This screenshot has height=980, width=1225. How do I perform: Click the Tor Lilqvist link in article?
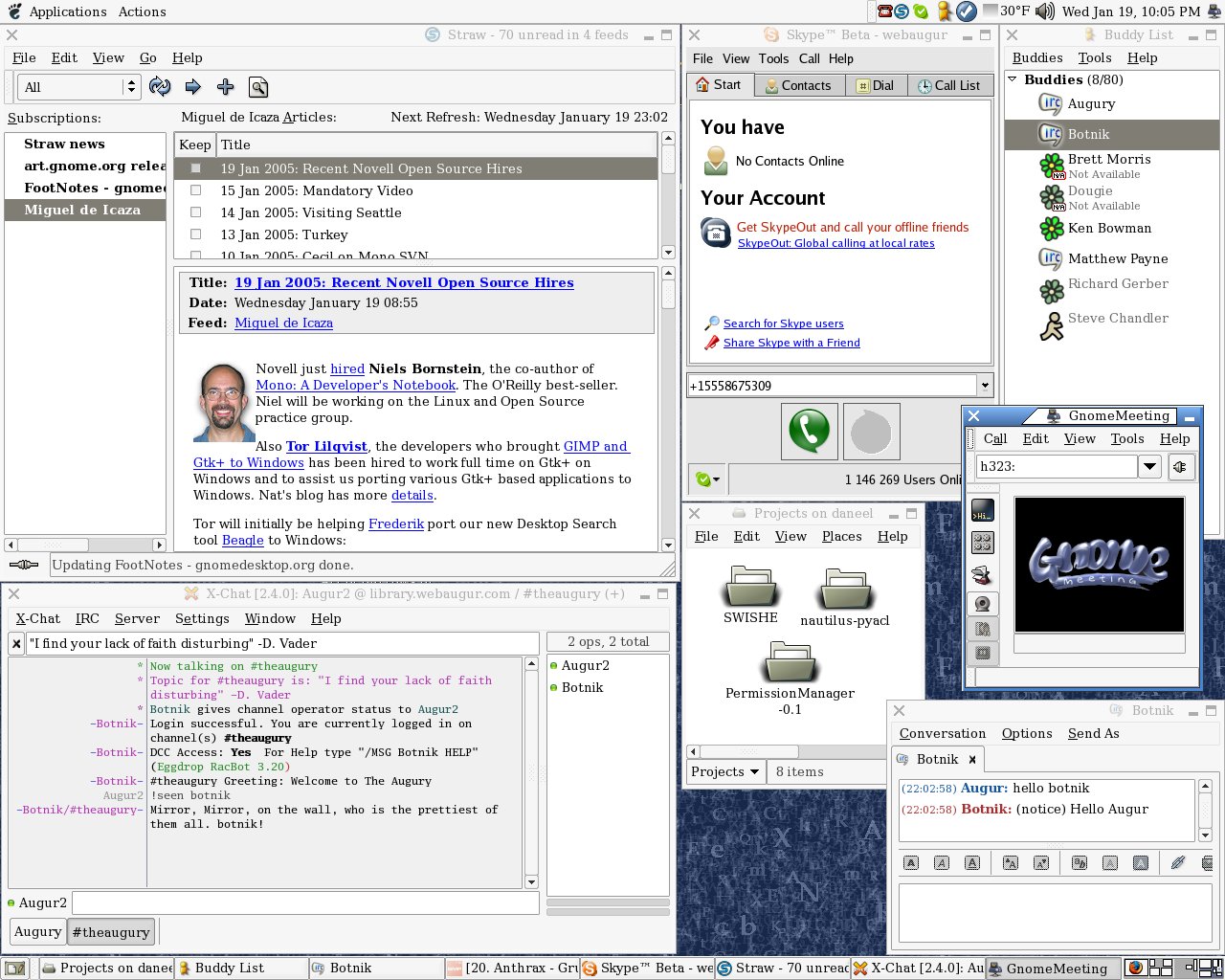coord(326,446)
